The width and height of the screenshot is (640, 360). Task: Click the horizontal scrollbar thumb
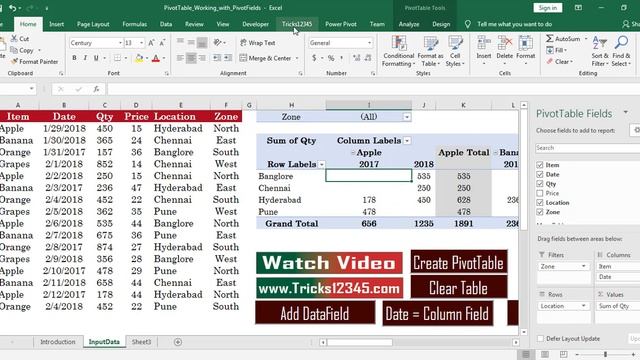[359, 342]
